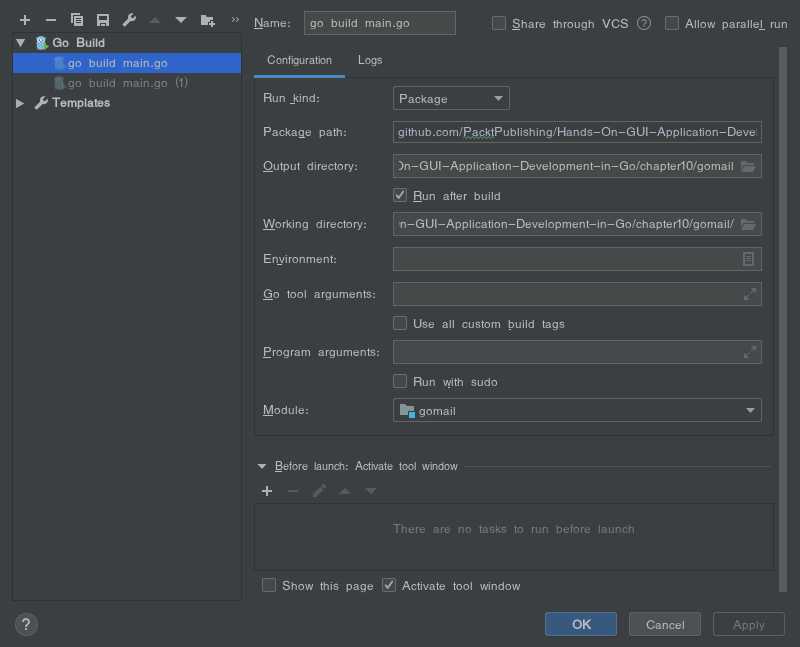Browse for the Working directory folder
Screen dimensions: 800x647
(748, 225)
